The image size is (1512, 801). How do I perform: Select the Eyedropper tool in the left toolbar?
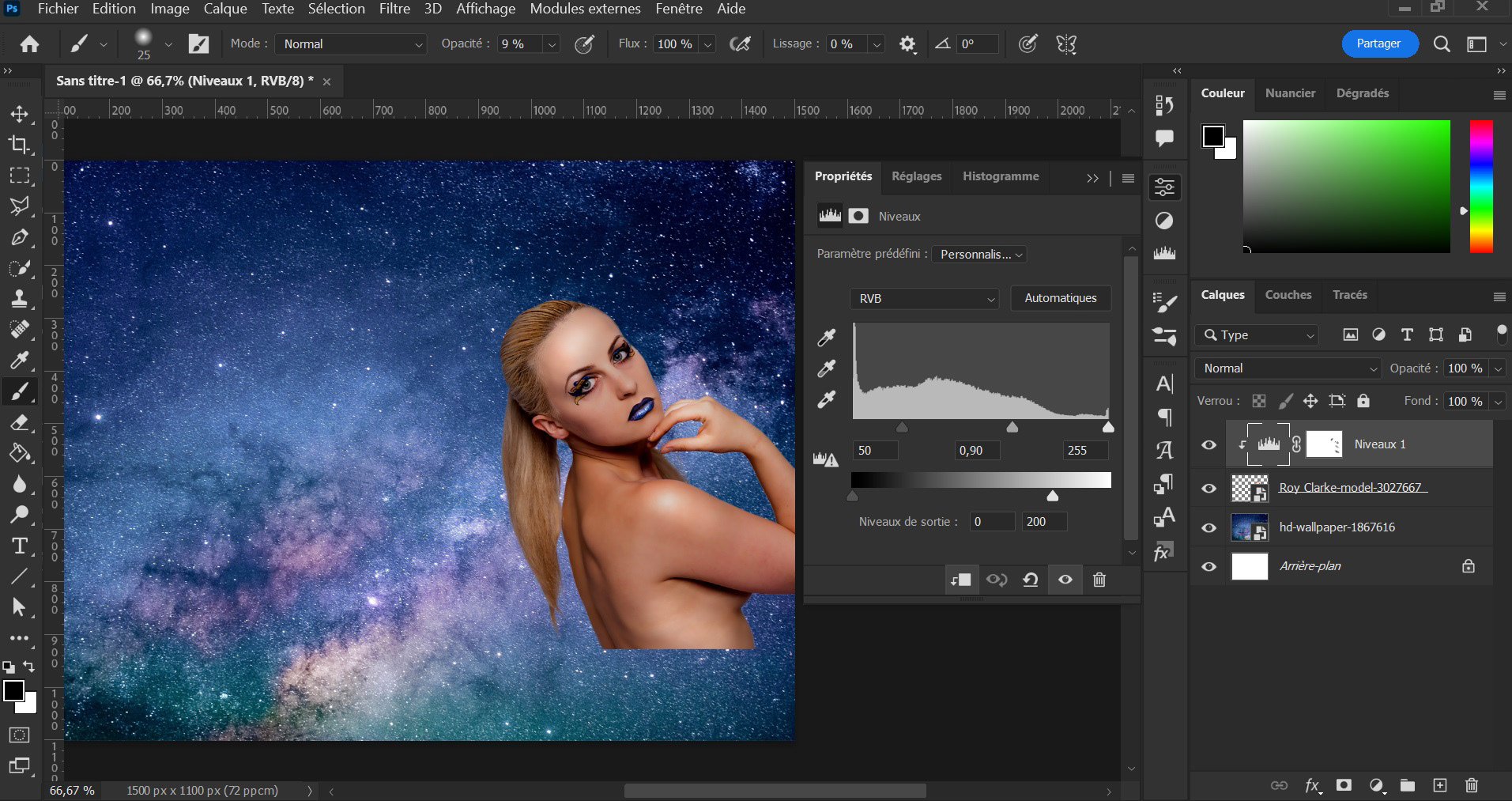pyautogui.click(x=20, y=361)
